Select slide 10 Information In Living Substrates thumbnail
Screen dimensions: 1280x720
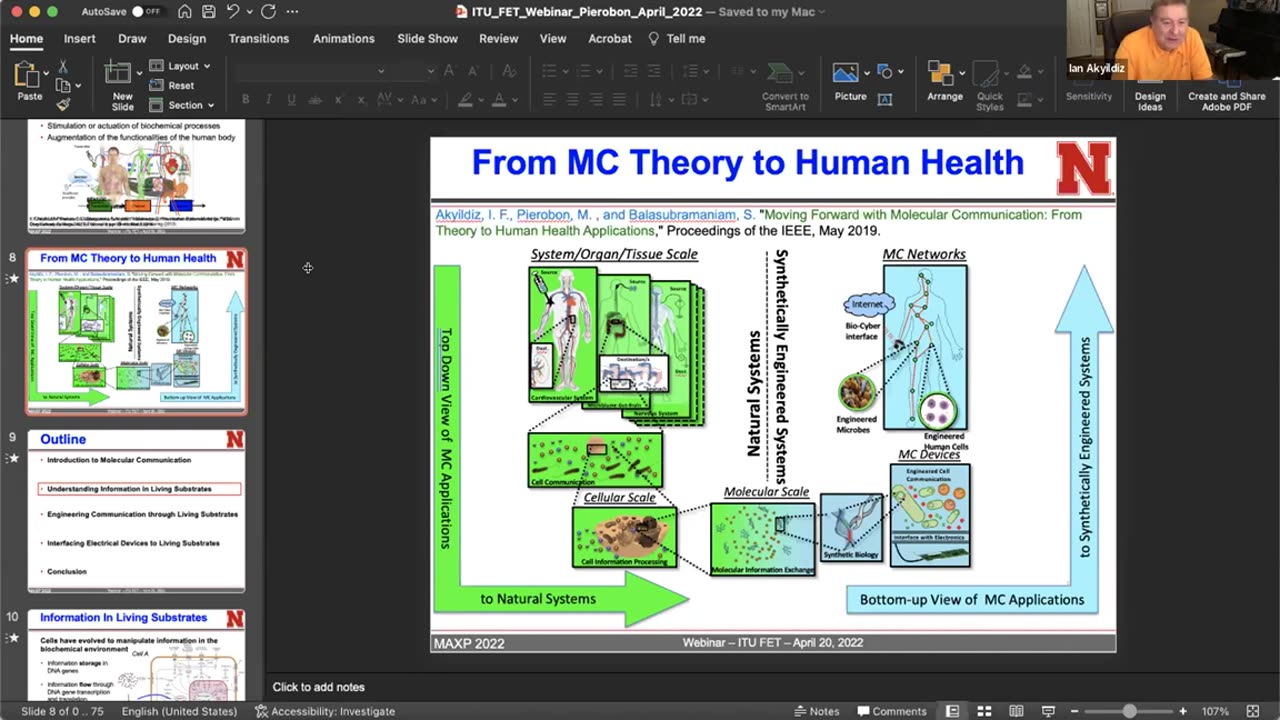point(136,655)
